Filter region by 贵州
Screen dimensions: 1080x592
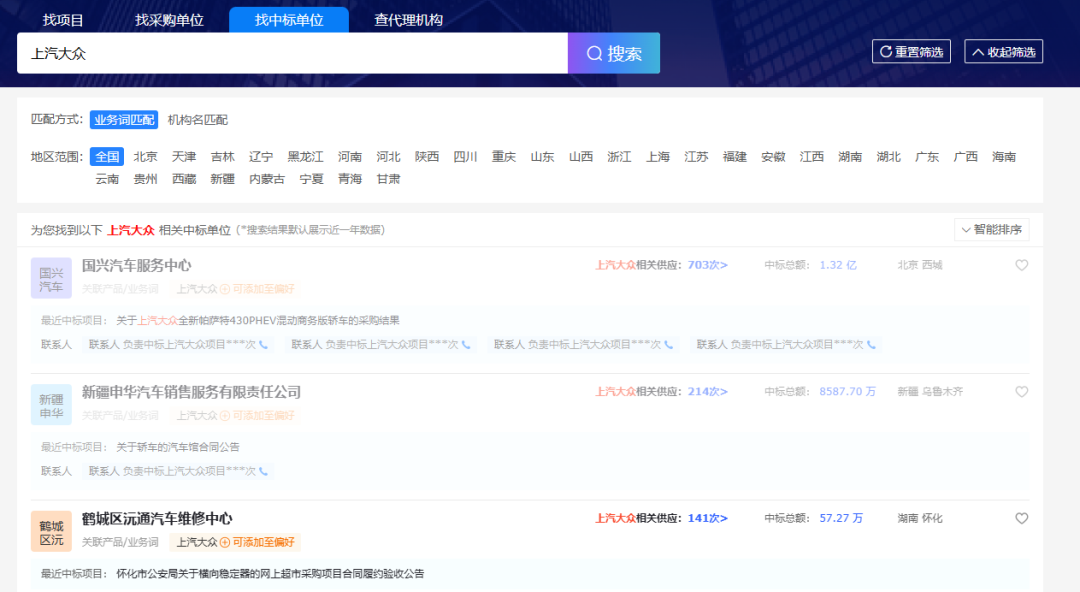pyautogui.click(x=145, y=179)
